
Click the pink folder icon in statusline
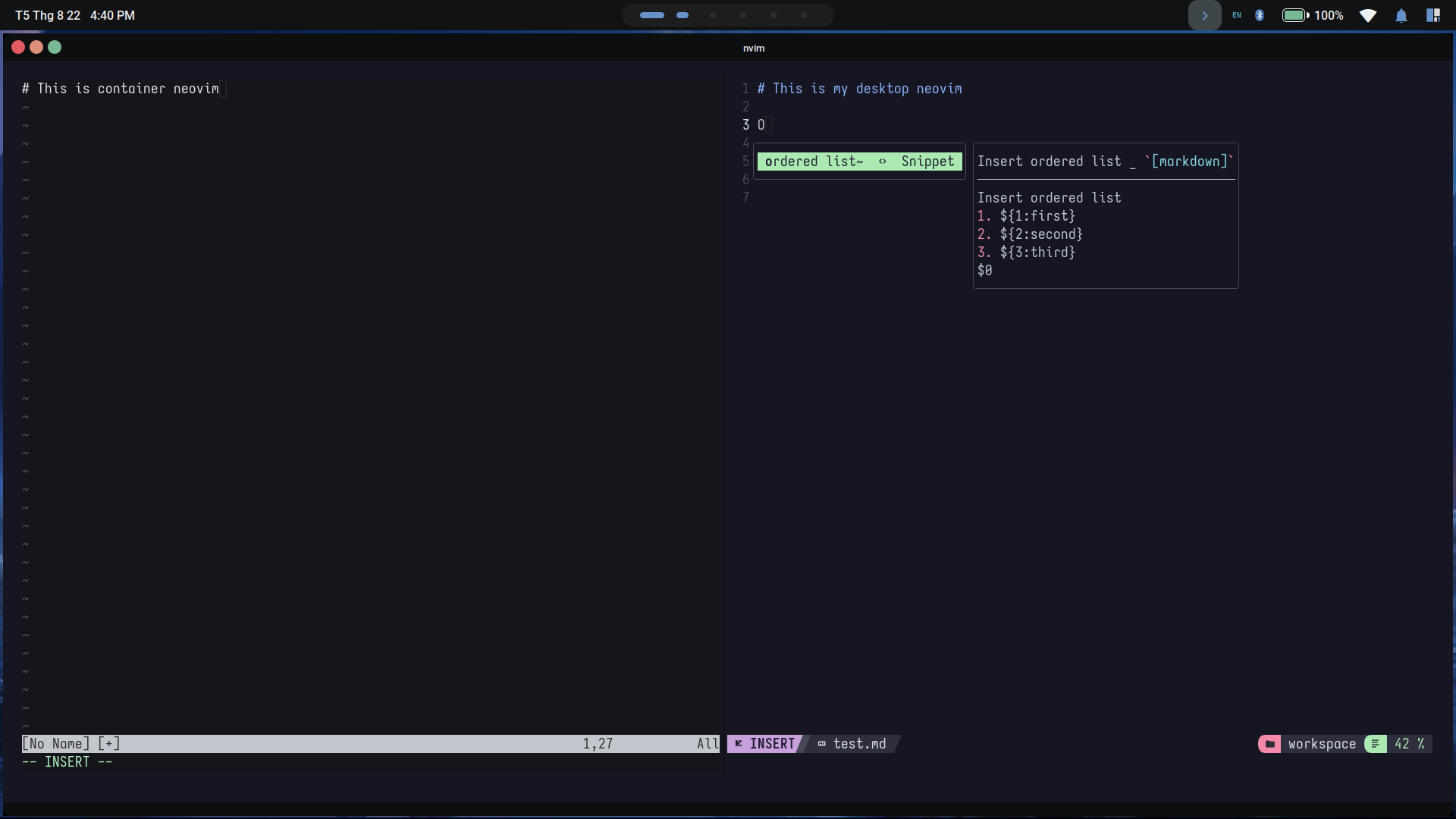tap(1269, 744)
